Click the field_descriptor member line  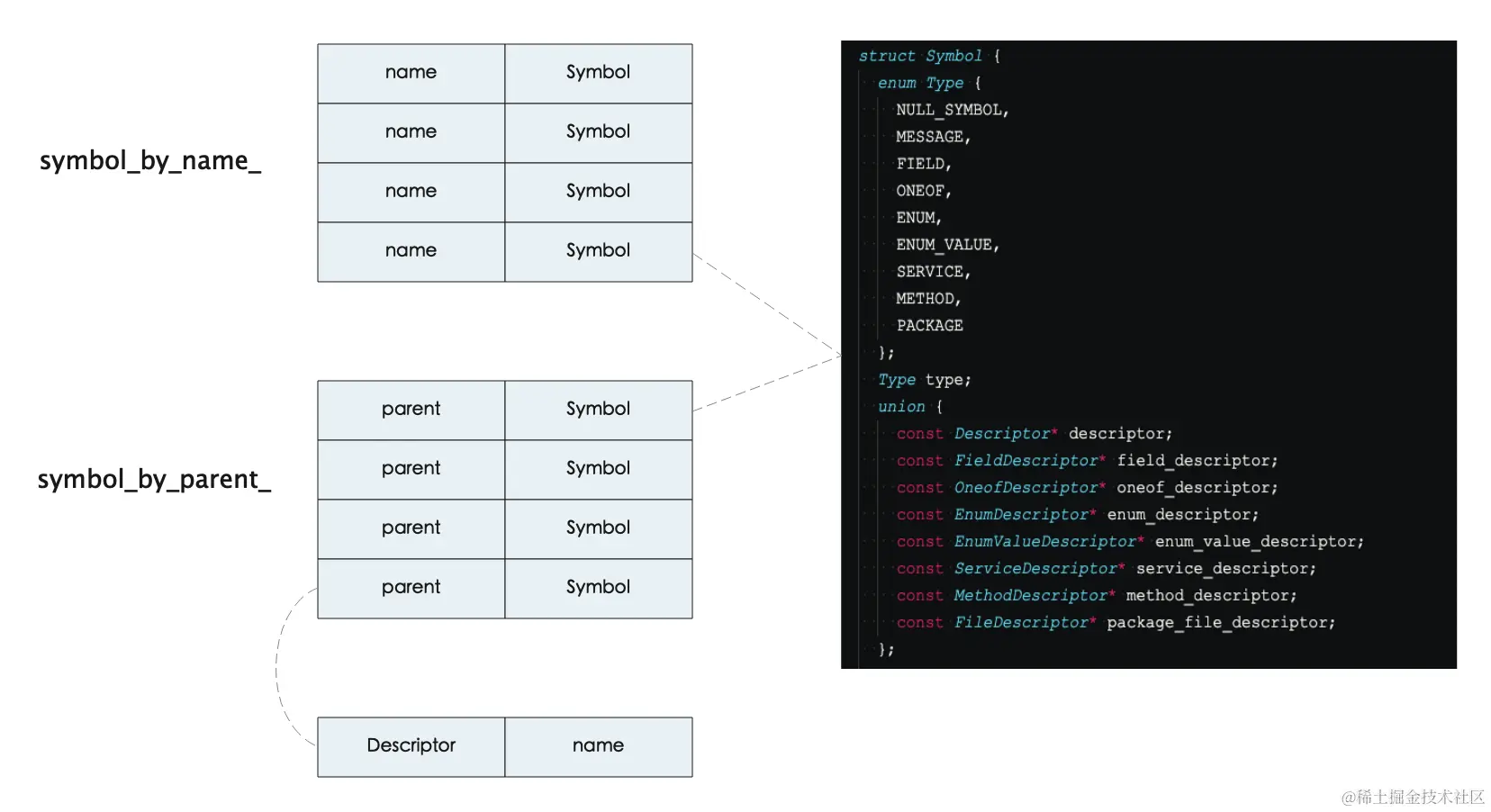[1087, 461]
